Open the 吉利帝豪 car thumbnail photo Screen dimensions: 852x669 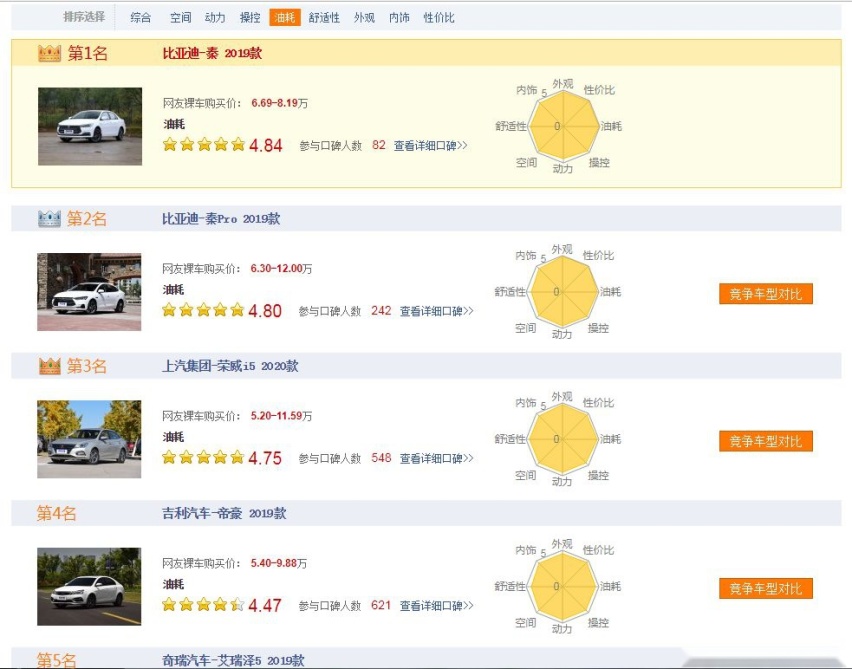click(x=89, y=586)
